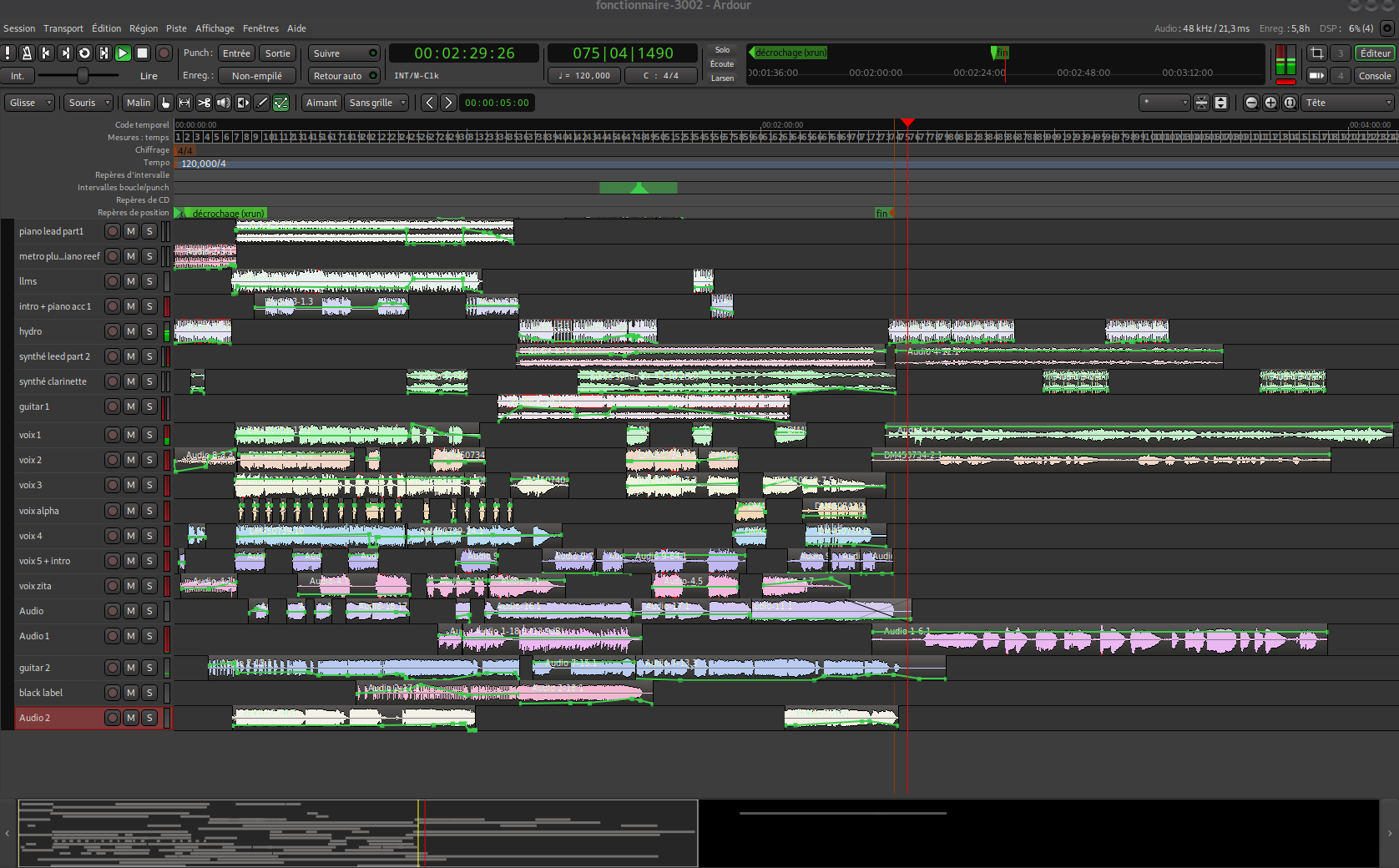1399x868 pixels.
Task: Click the tempo 120,000 display button
Action: (584, 76)
